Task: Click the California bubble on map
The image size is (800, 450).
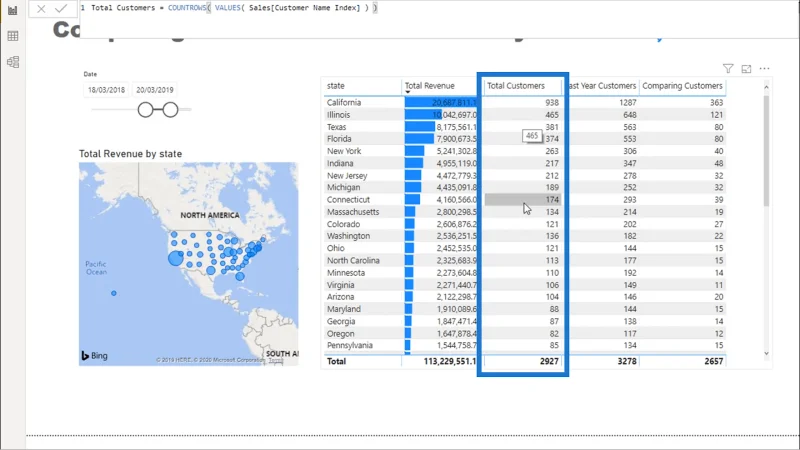Action: [176, 258]
